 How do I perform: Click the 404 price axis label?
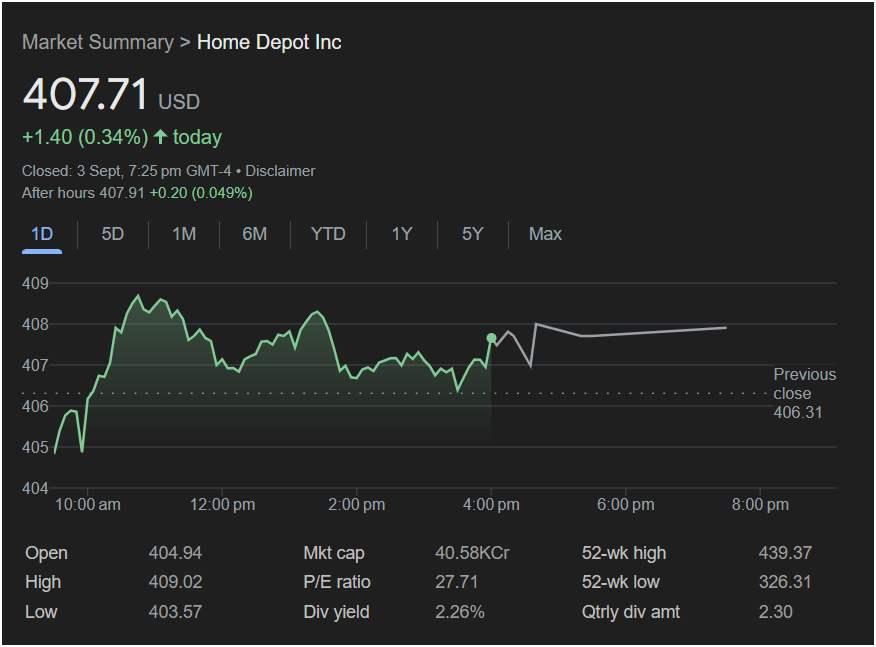click(35, 488)
